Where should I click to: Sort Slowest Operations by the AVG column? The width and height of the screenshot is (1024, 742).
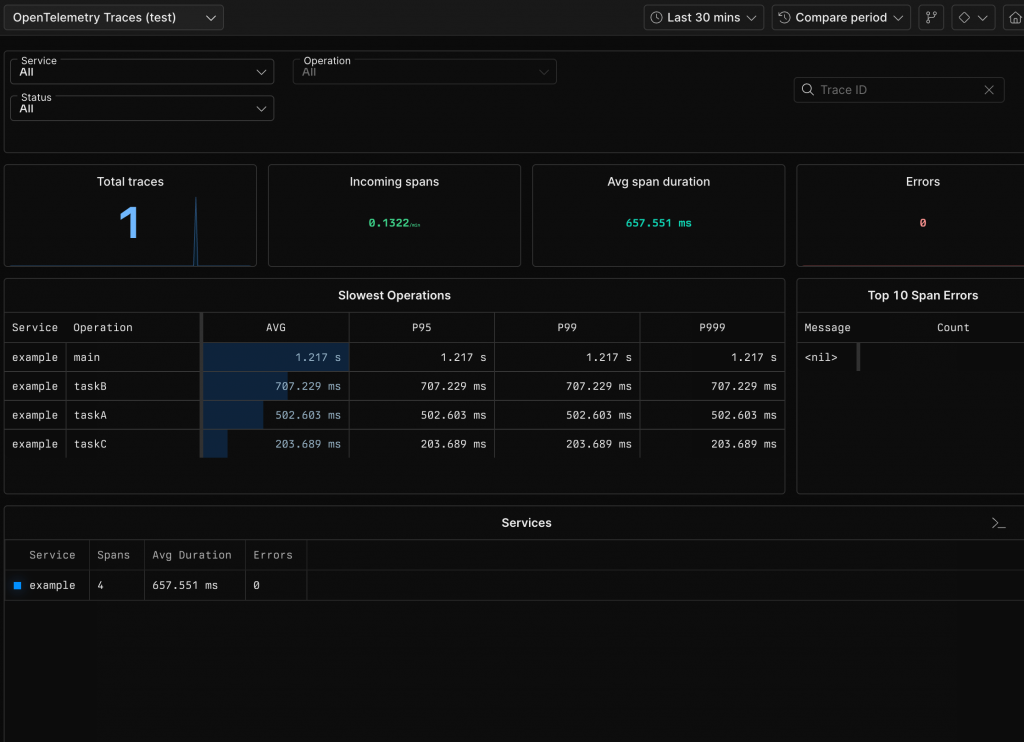(x=276, y=327)
